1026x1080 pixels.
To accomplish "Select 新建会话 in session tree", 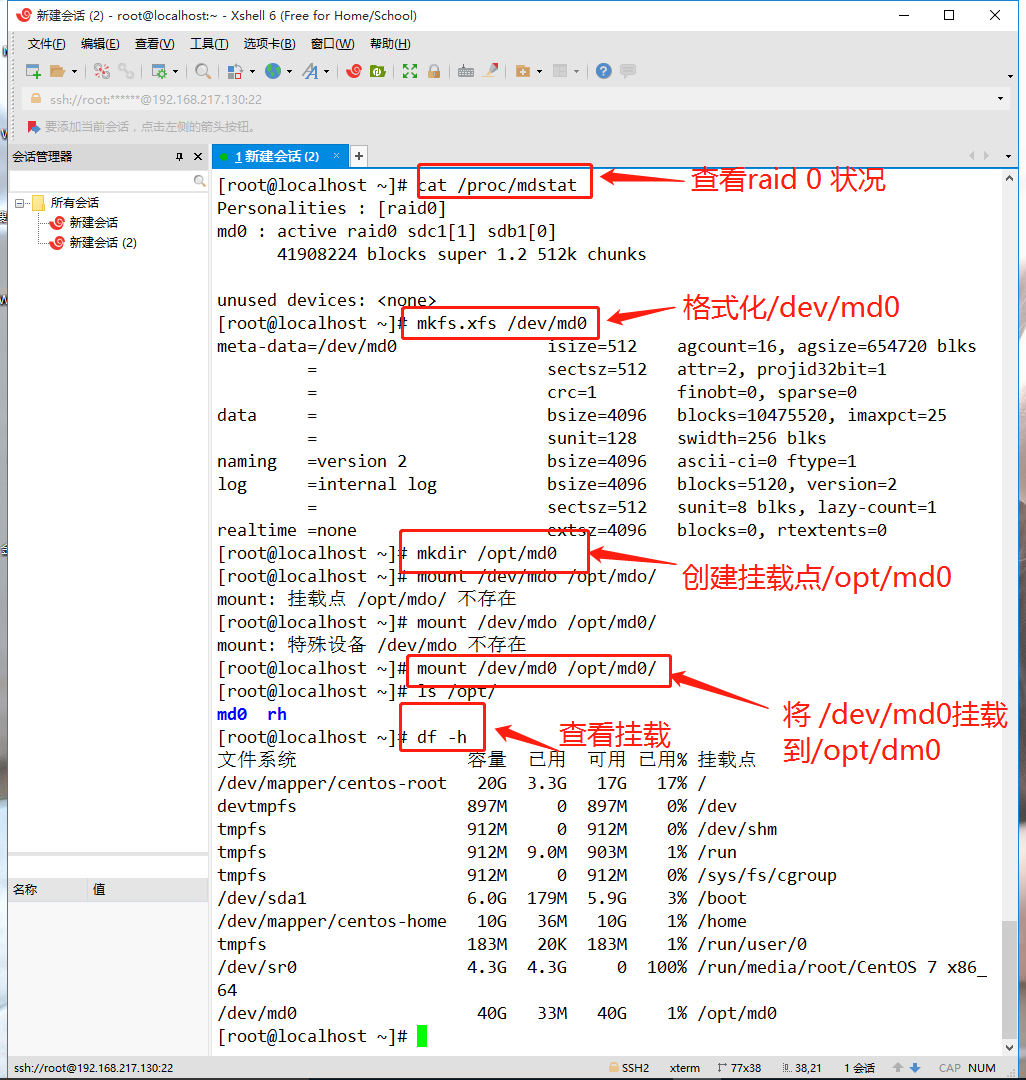I will pyautogui.click(x=93, y=222).
